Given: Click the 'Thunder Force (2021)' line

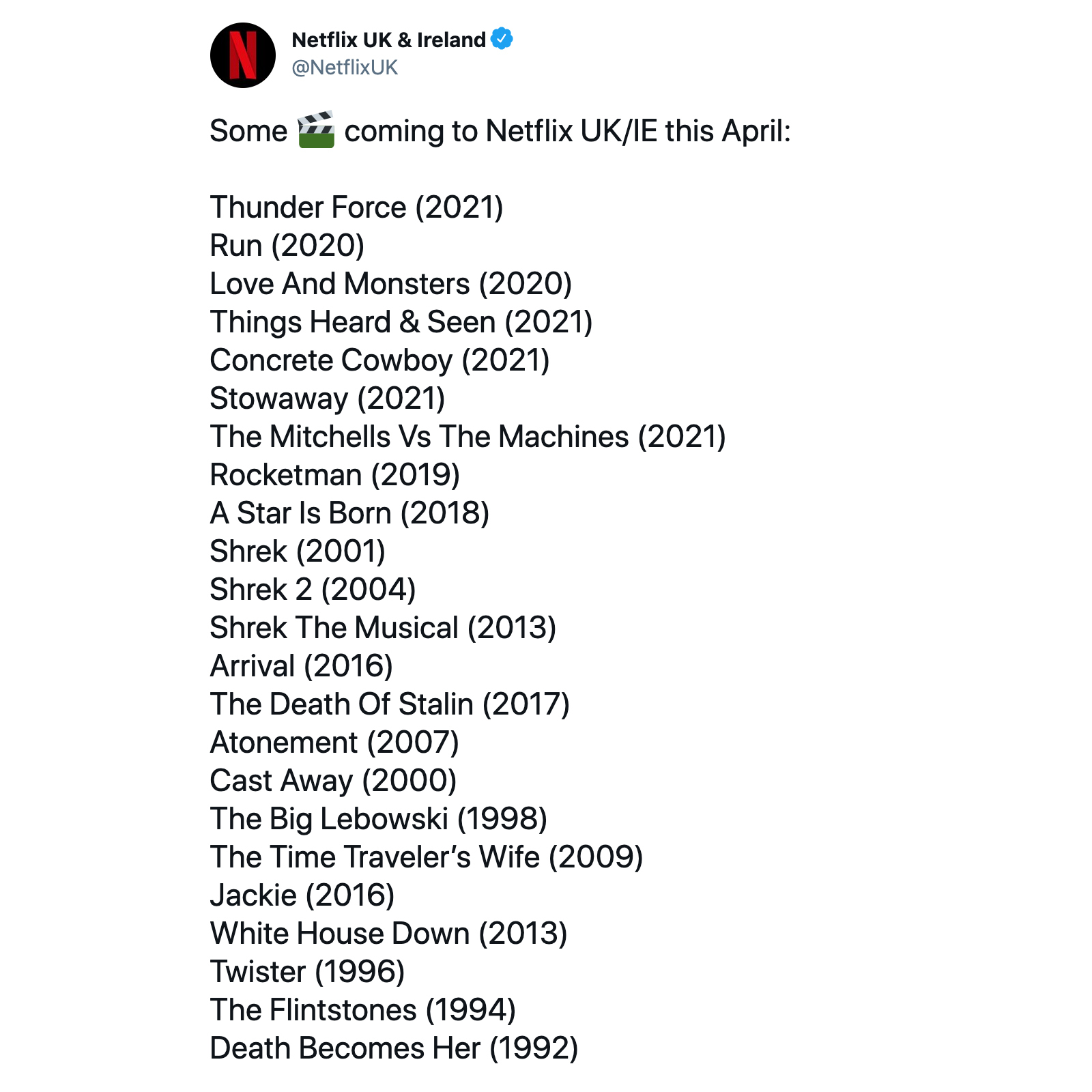Looking at the screenshot, I should [357, 207].
